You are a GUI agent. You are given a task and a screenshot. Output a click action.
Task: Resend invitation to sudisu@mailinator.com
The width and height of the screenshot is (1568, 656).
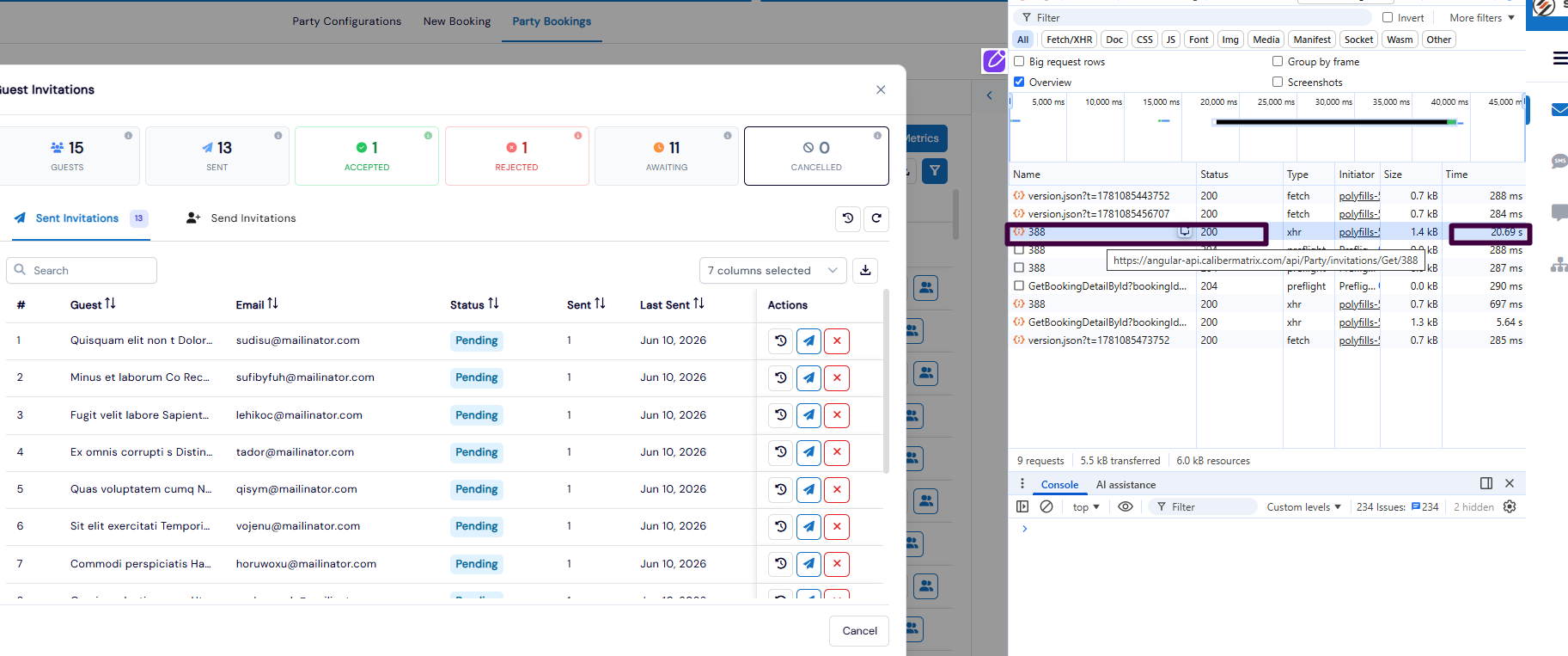808,341
